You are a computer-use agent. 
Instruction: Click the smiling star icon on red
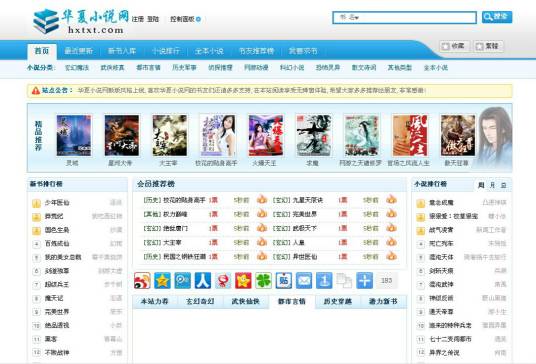click(243, 281)
